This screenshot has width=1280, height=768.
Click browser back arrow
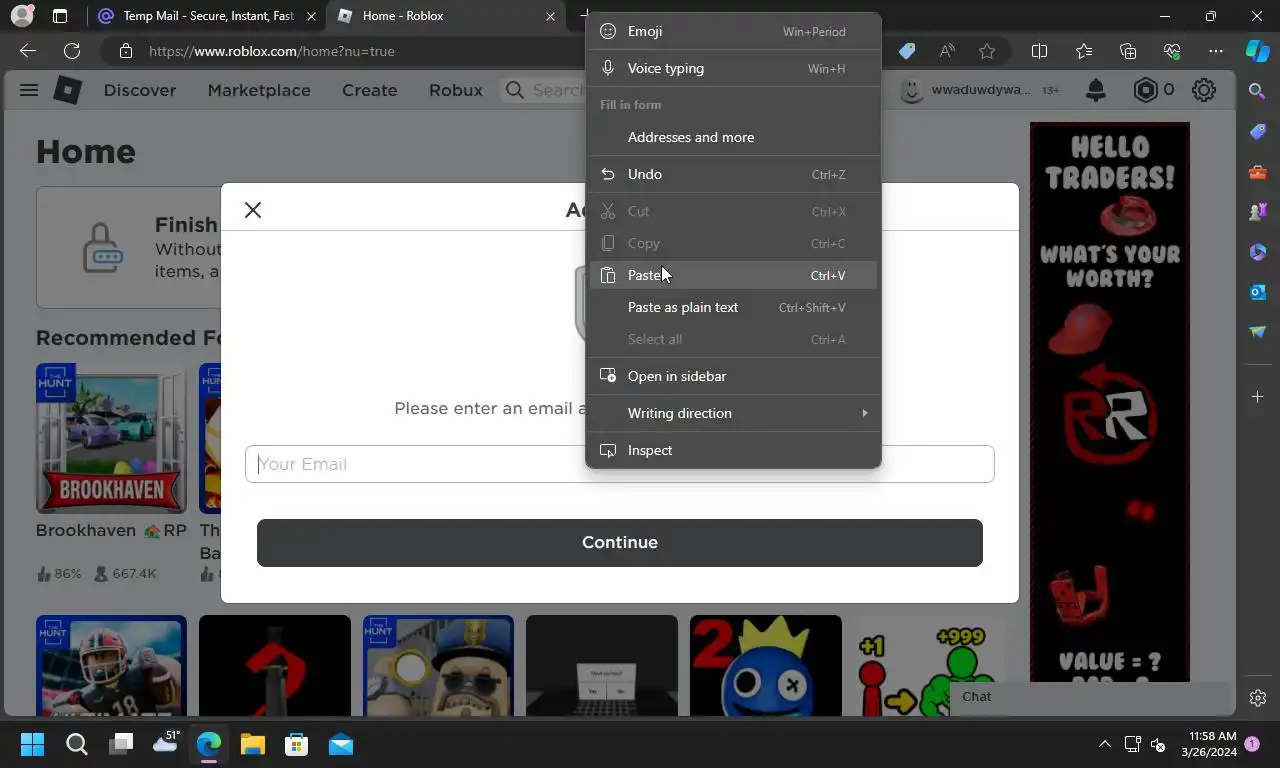point(28,51)
